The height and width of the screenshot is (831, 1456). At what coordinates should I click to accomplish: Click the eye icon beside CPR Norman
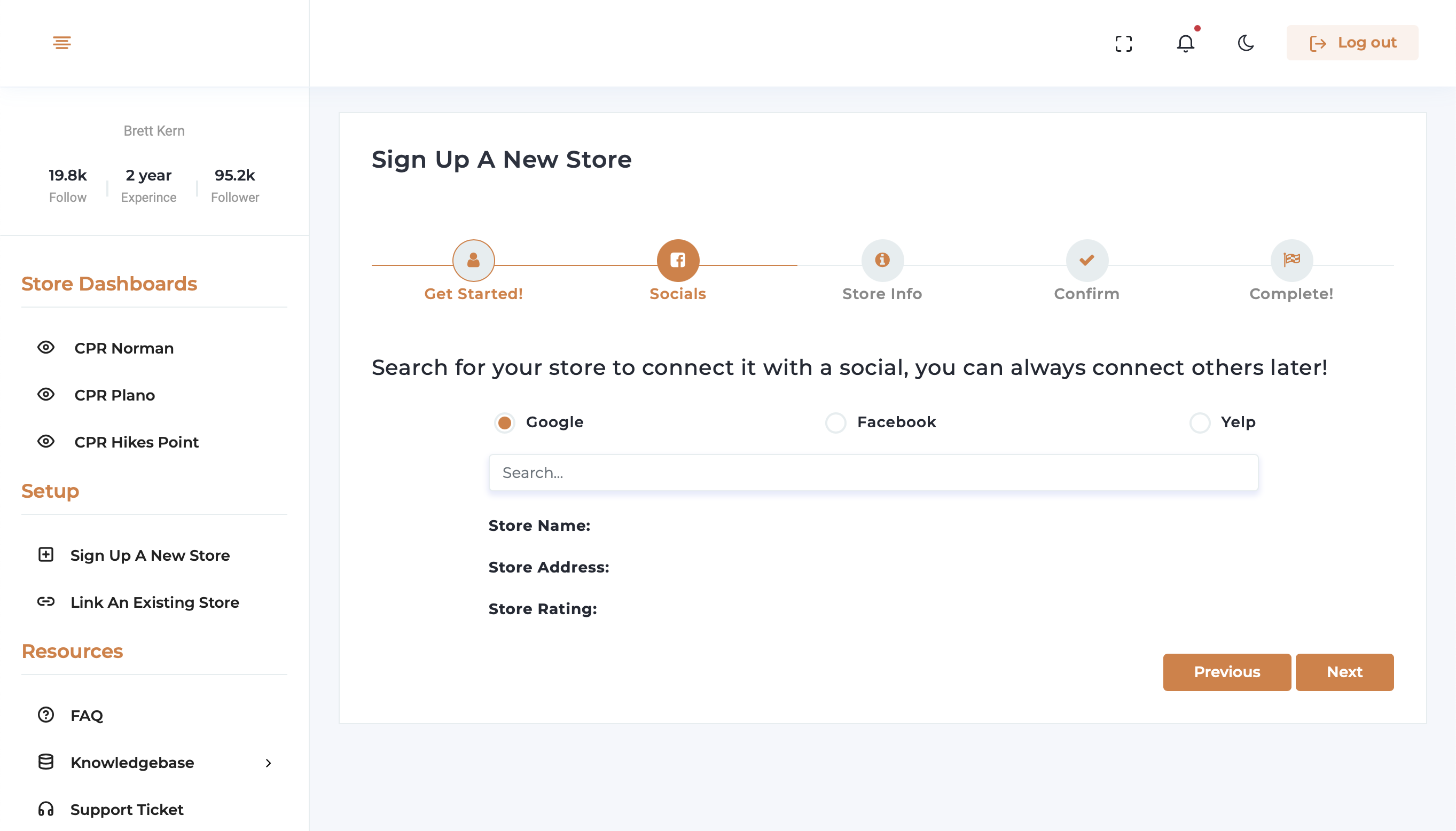[x=45, y=348]
